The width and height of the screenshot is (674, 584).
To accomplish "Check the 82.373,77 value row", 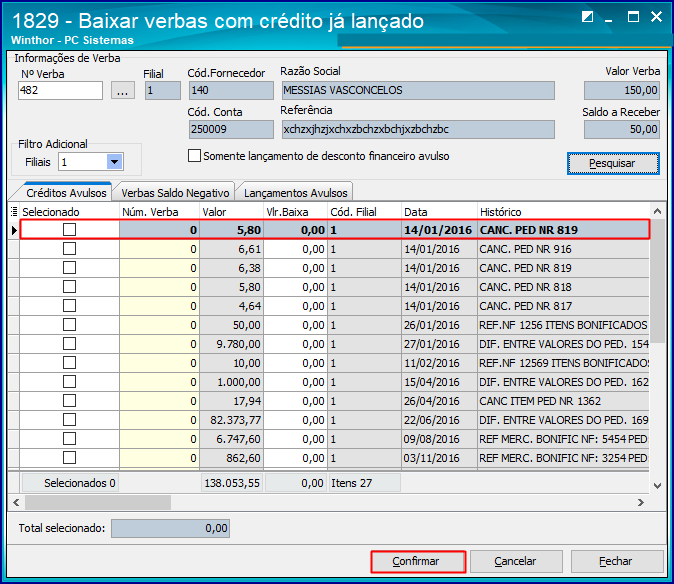I will (x=69, y=419).
